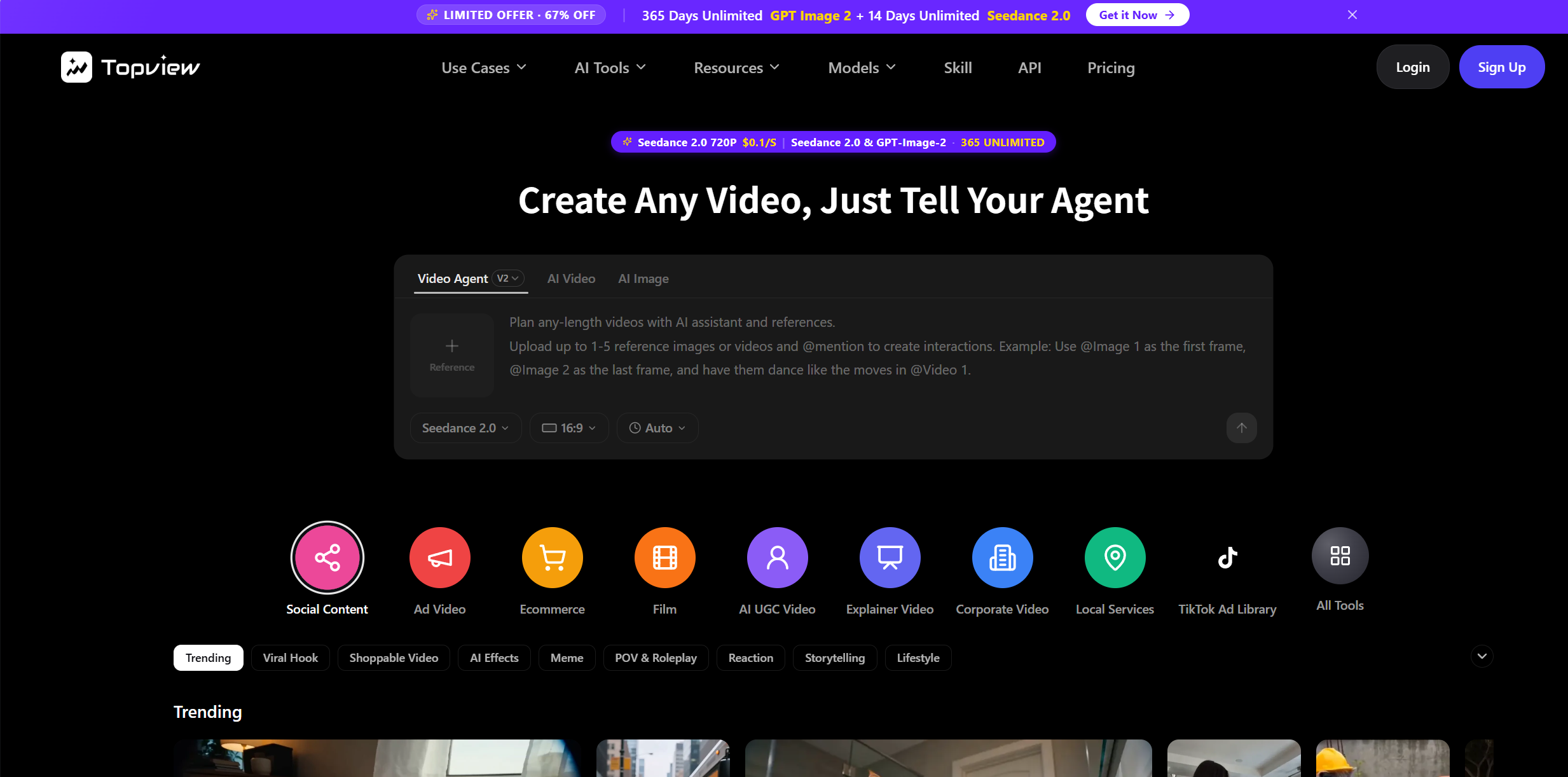Filter by Reaction

[x=751, y=657]
